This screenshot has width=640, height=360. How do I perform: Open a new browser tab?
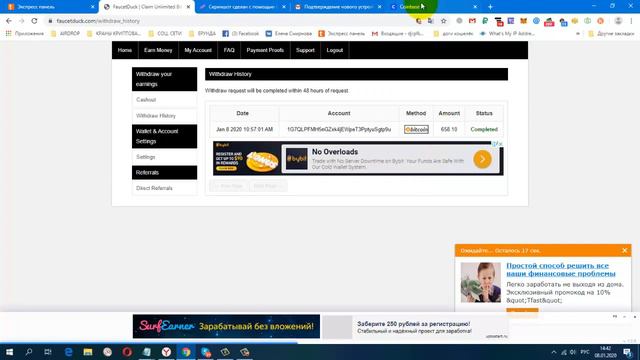(490, 7)
